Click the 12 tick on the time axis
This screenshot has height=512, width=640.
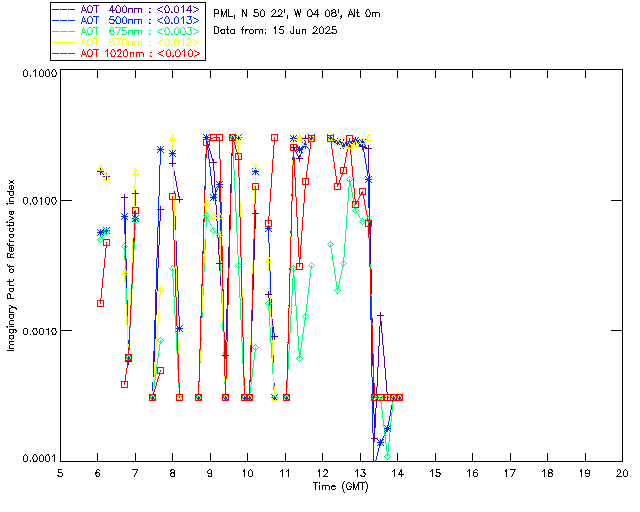pos(322,473)
